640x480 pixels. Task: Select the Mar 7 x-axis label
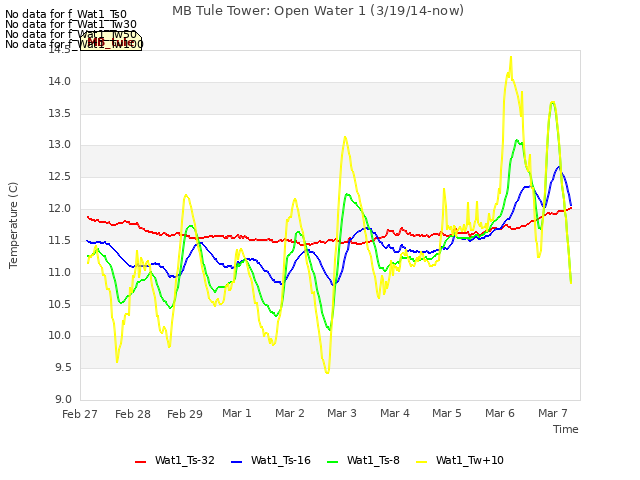pos(553,413)
